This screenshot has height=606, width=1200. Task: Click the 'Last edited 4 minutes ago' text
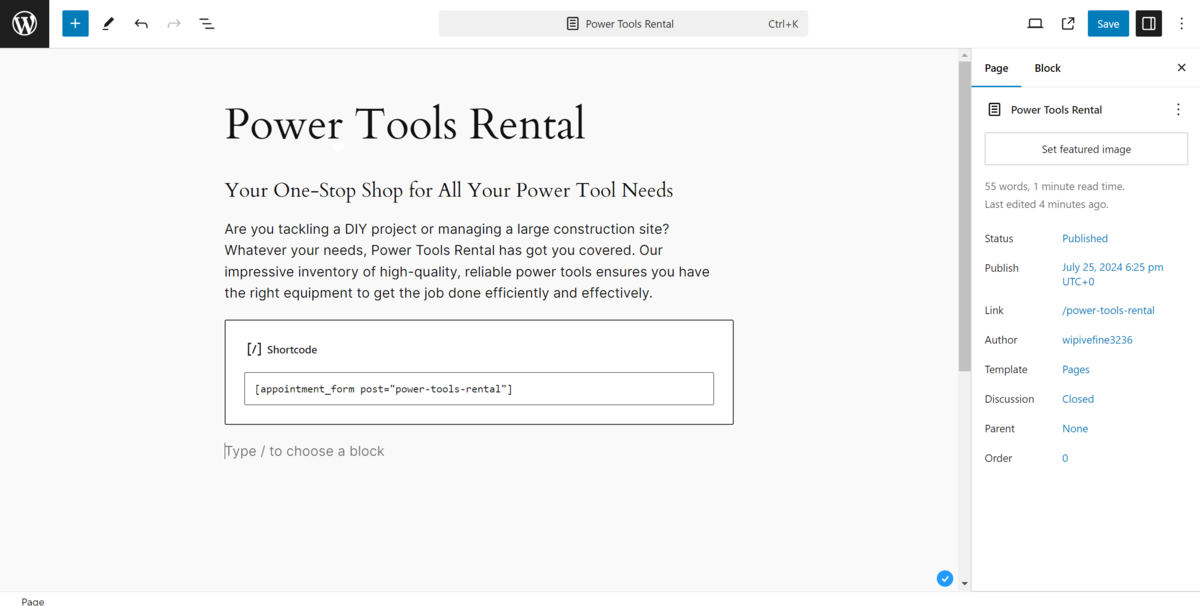click(1046, 205)
